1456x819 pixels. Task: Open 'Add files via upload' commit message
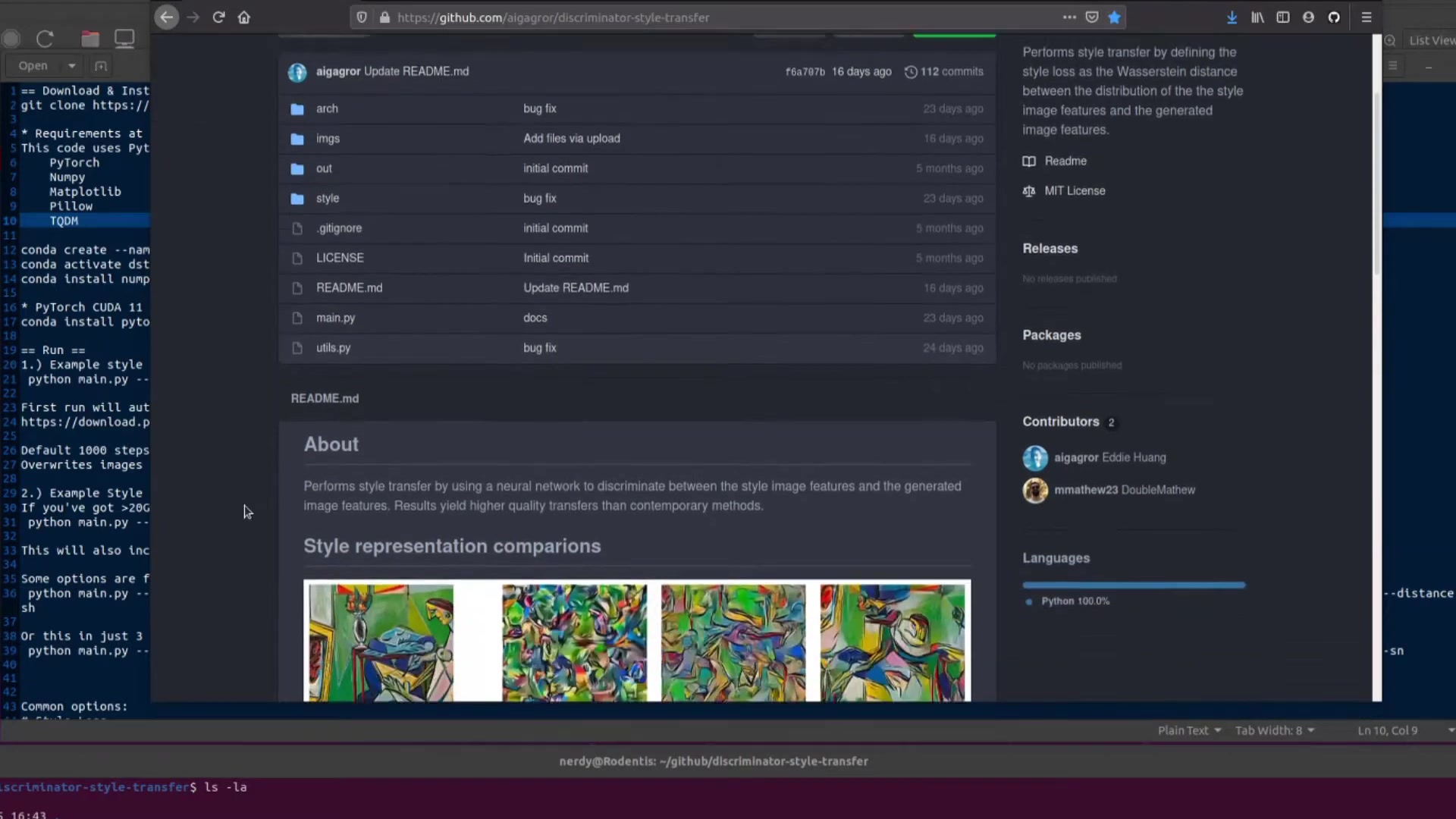pos(572,139)
